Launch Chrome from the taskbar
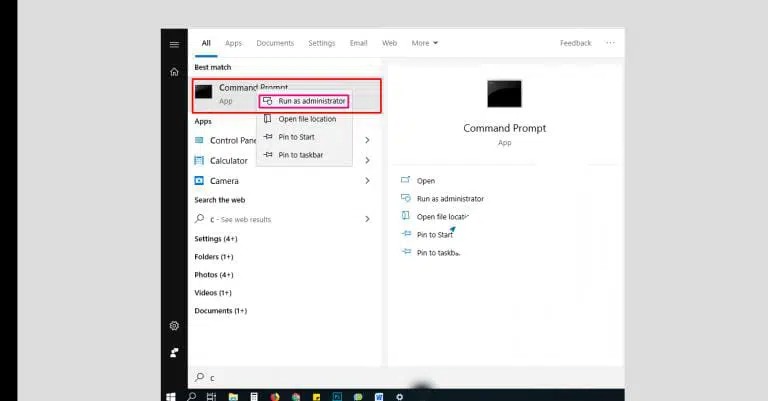The height and width of the screenshot is (401, 768). point(296,397)
